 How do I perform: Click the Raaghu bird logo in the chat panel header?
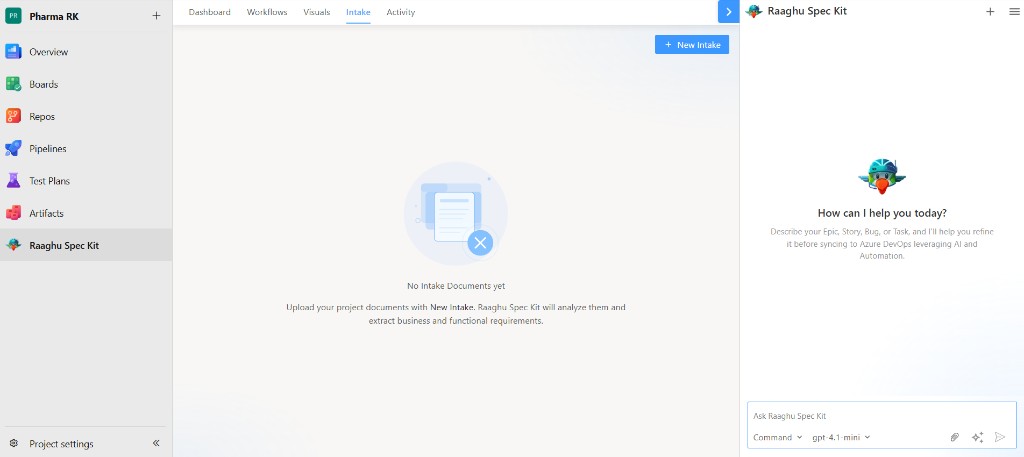(x=754, y=11)
